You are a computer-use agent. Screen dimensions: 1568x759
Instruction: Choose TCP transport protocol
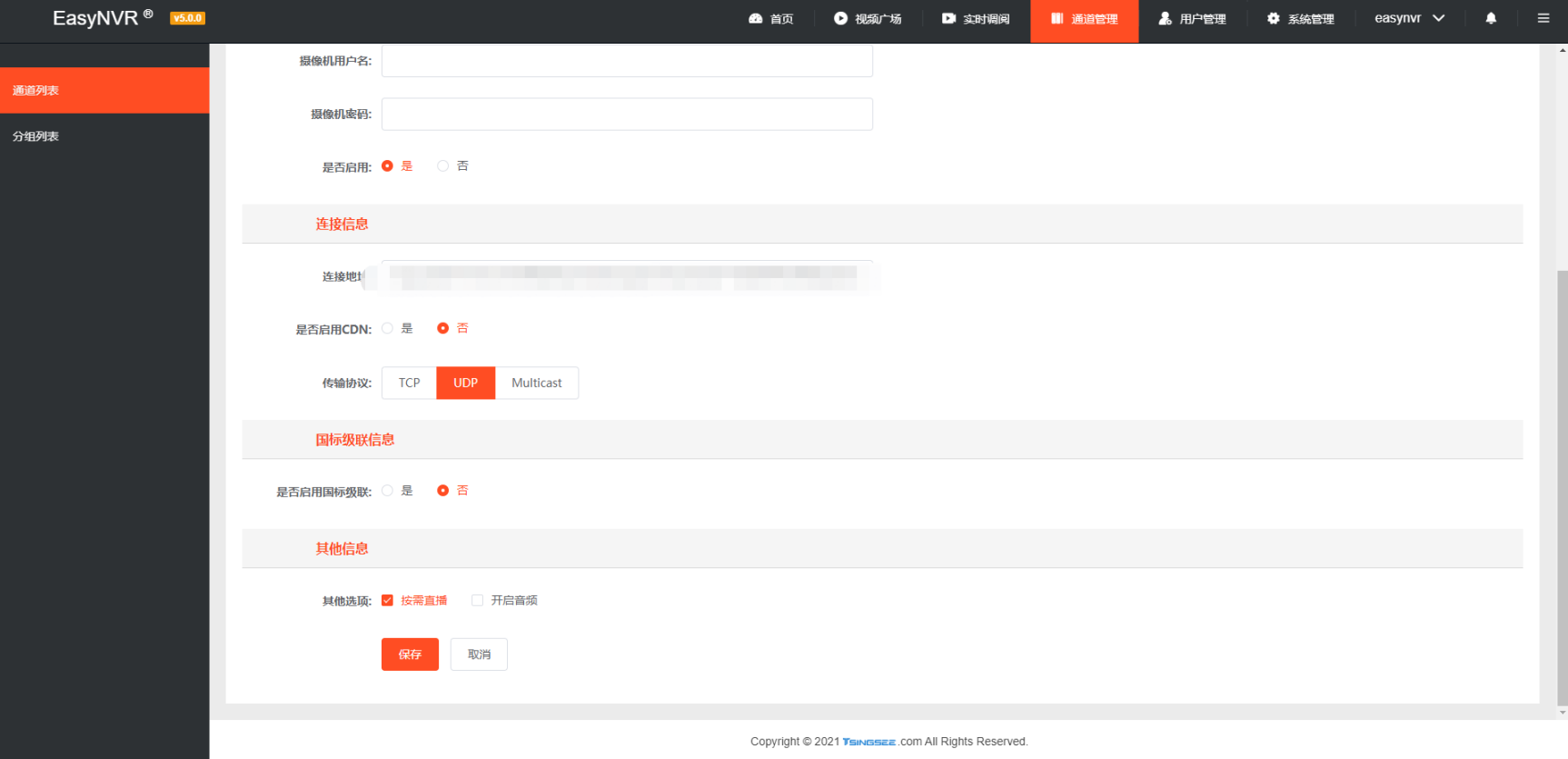click(x=409, y=383)
